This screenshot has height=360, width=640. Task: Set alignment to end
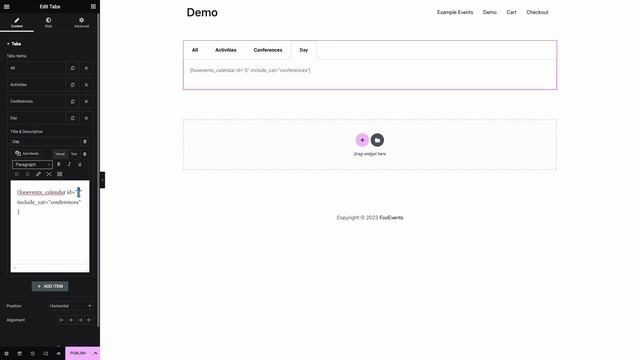80,320
